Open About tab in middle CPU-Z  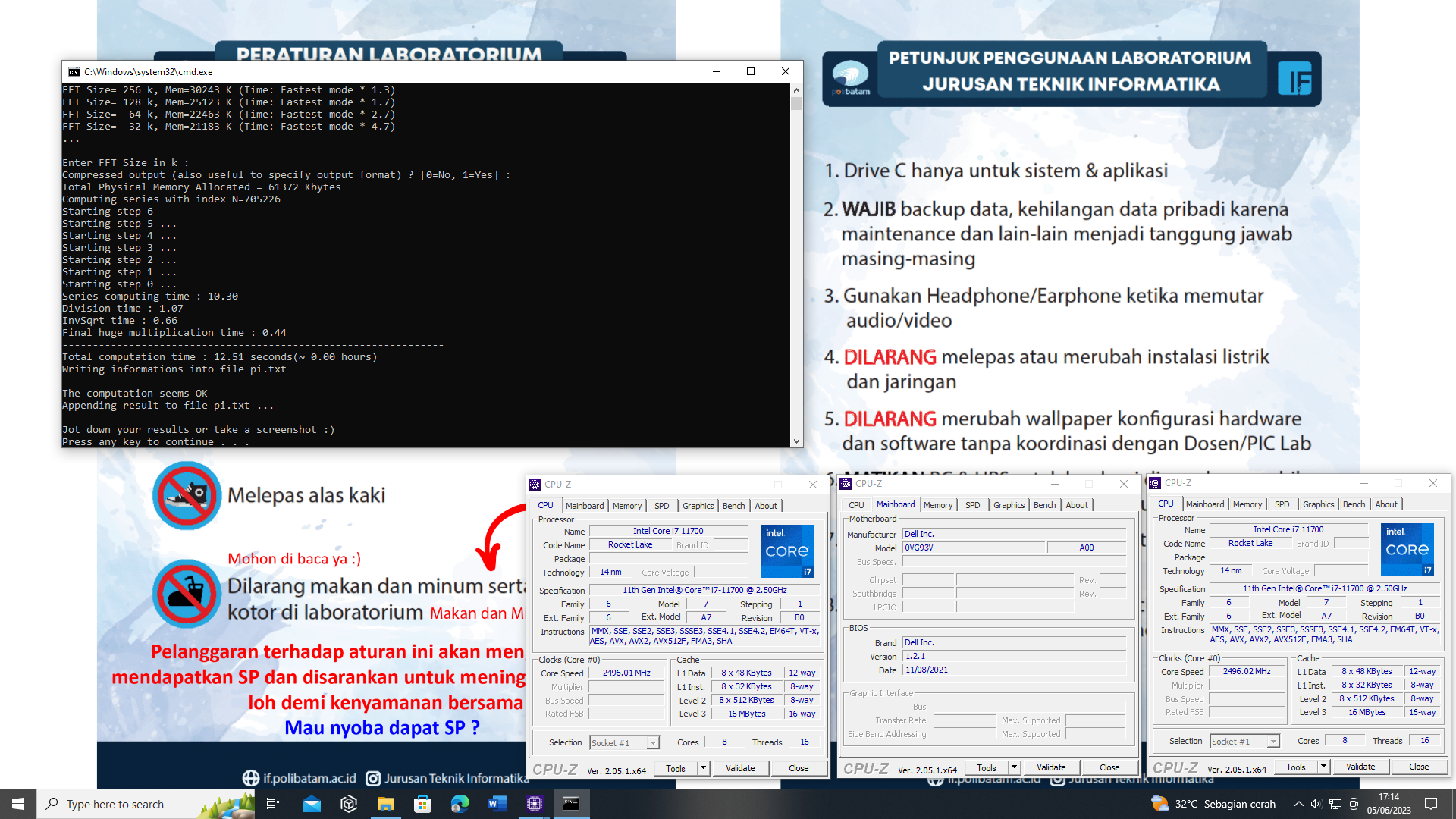click(1077, 505)
